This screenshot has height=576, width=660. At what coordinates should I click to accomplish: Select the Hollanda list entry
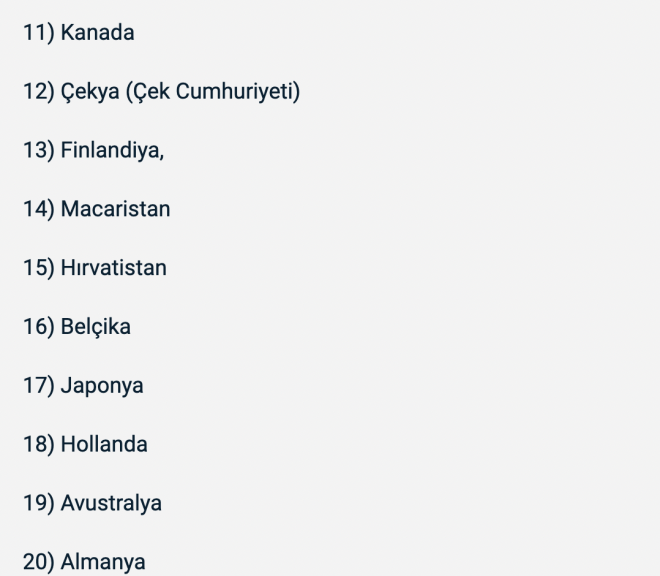coord(104,444)
